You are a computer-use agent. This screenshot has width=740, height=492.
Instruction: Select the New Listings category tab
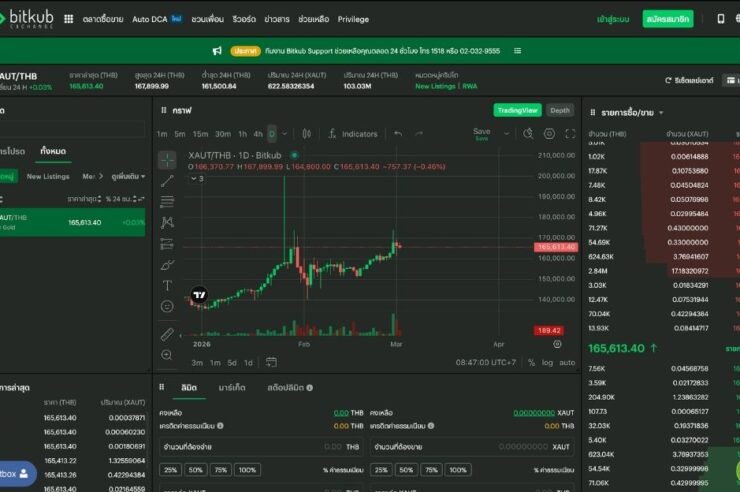pyautogui.click(x=48, y=176)
